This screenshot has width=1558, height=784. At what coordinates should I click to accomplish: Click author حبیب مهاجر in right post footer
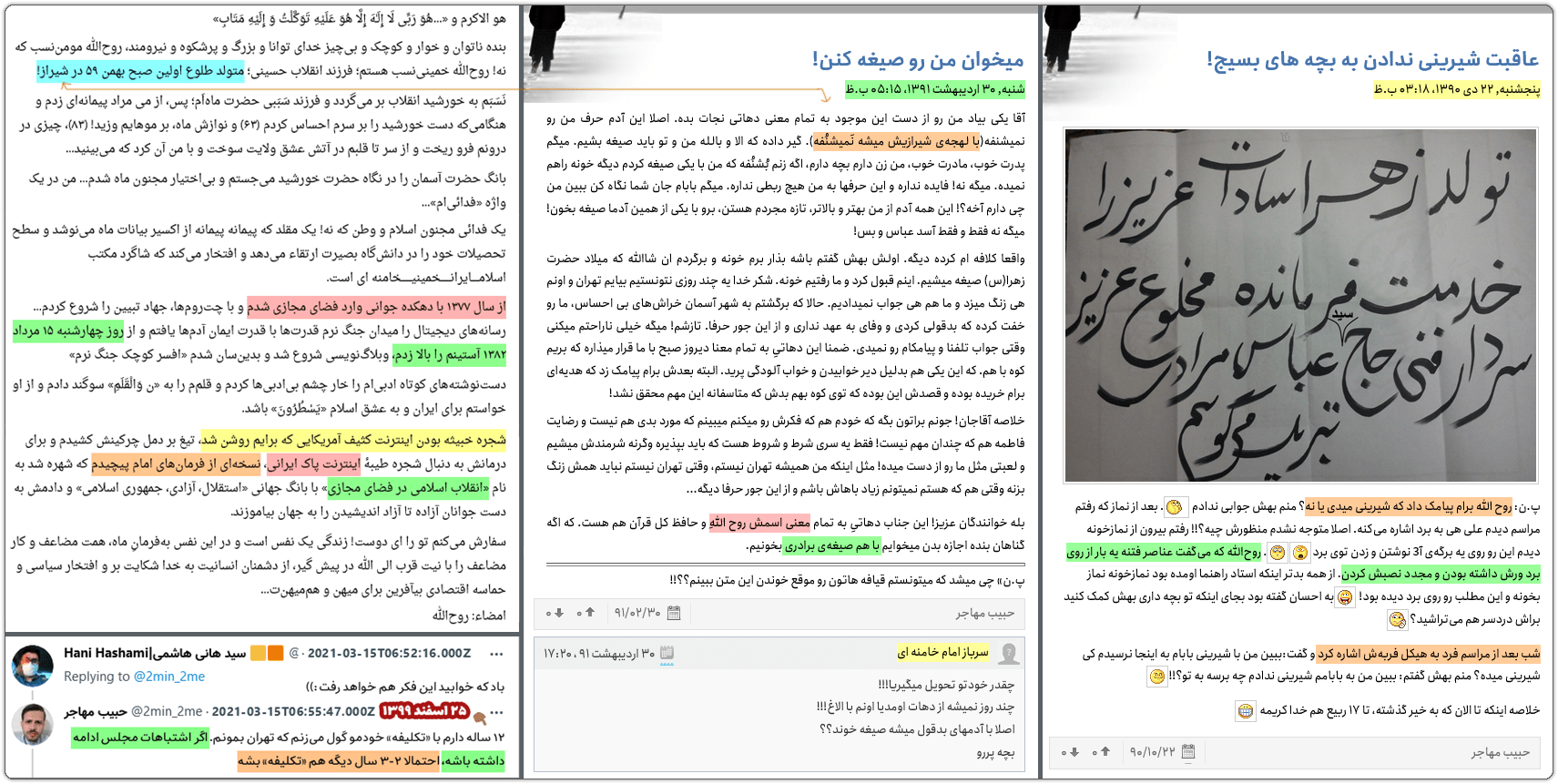(1501, 752)
